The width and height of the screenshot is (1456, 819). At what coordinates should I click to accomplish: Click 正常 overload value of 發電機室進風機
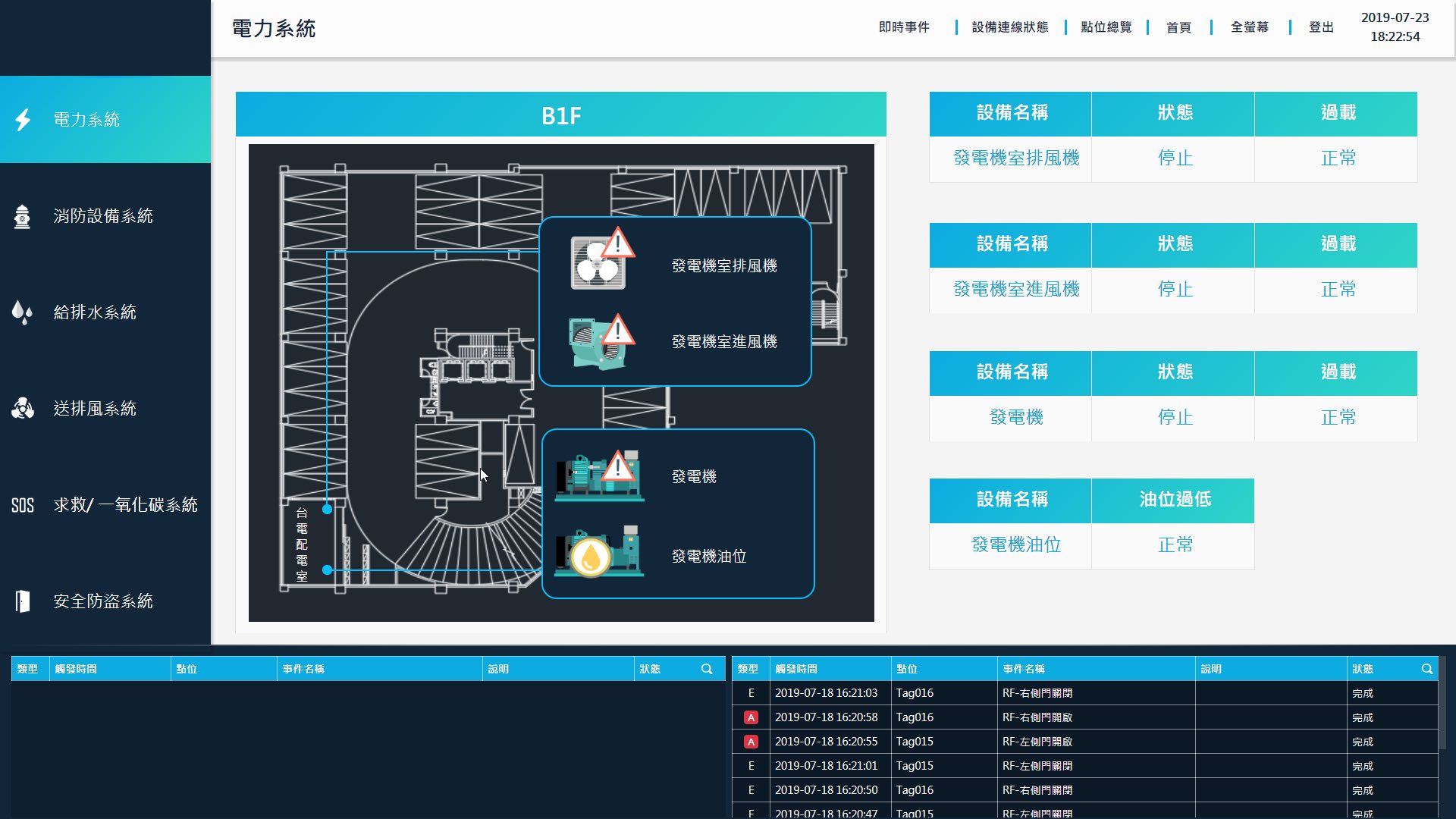click(x=1338, y=290)
